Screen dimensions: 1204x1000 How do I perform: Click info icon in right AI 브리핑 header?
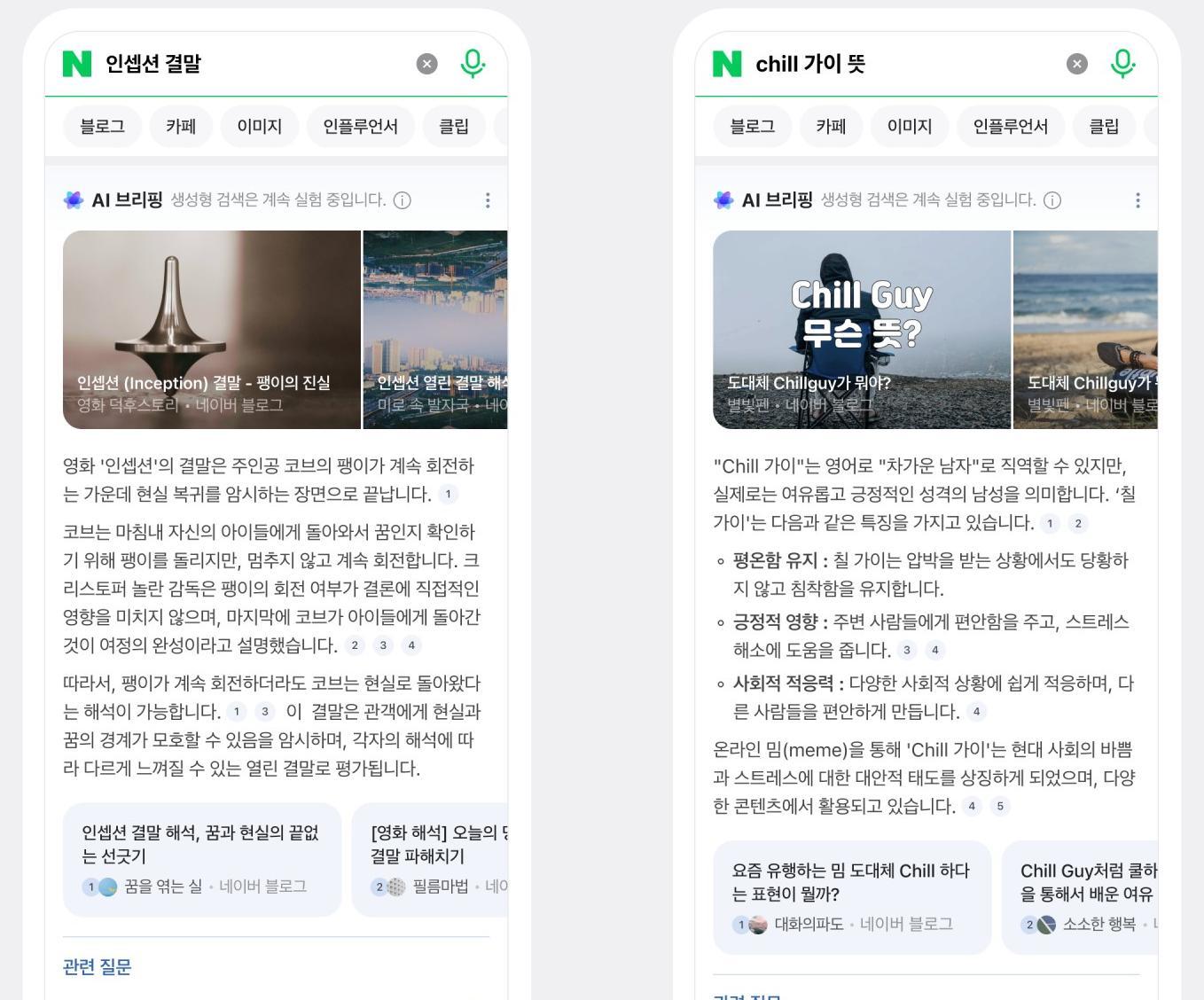(1052, 200)
